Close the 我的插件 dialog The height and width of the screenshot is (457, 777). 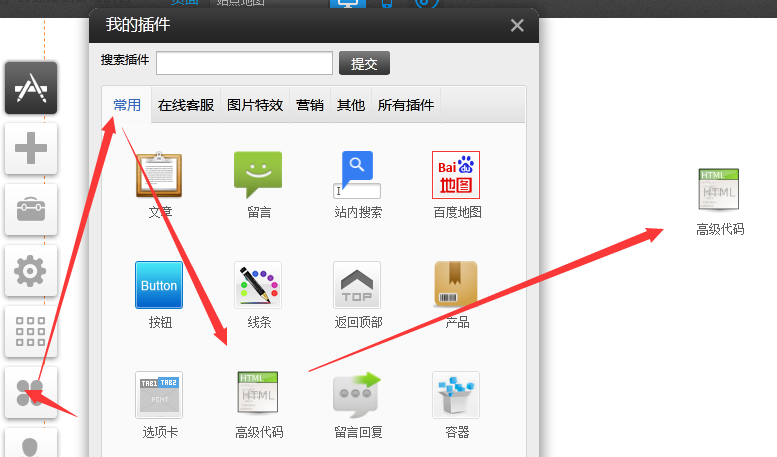coord(517,26)
